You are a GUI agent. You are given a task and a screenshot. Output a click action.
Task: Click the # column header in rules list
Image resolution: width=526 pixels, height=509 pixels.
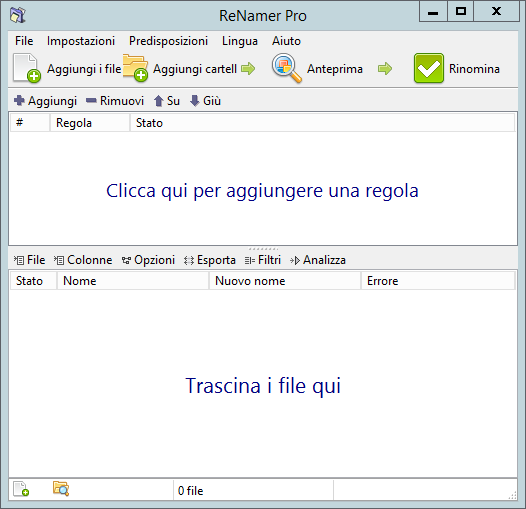[30, 123]
